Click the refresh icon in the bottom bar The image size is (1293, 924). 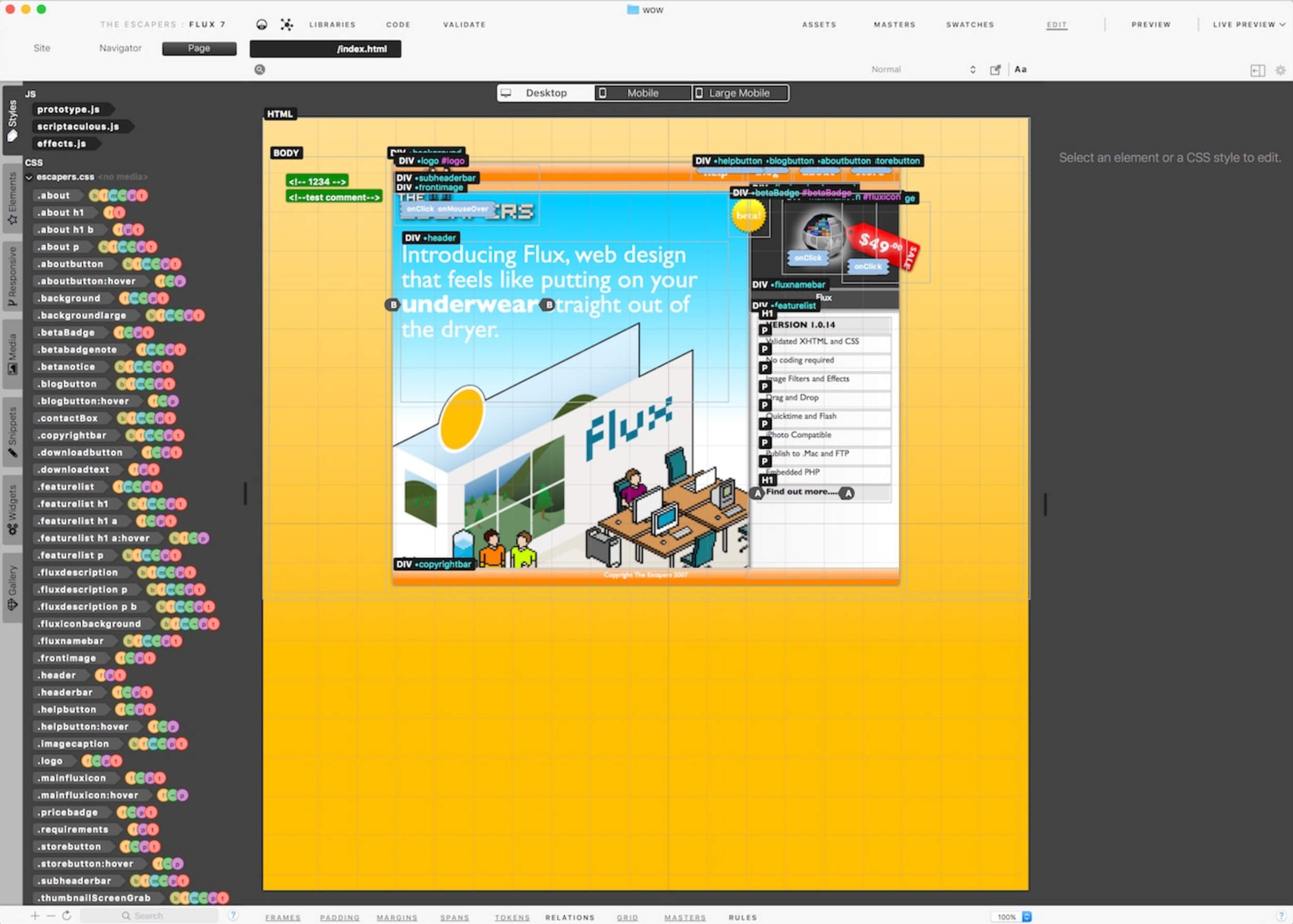coord(67,916)
